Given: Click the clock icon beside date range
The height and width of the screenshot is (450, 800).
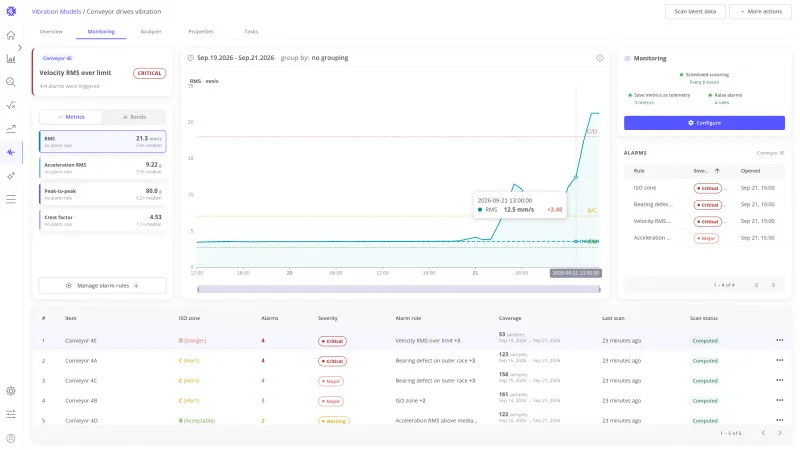Looking at the screenshot, I should (190, 58).
